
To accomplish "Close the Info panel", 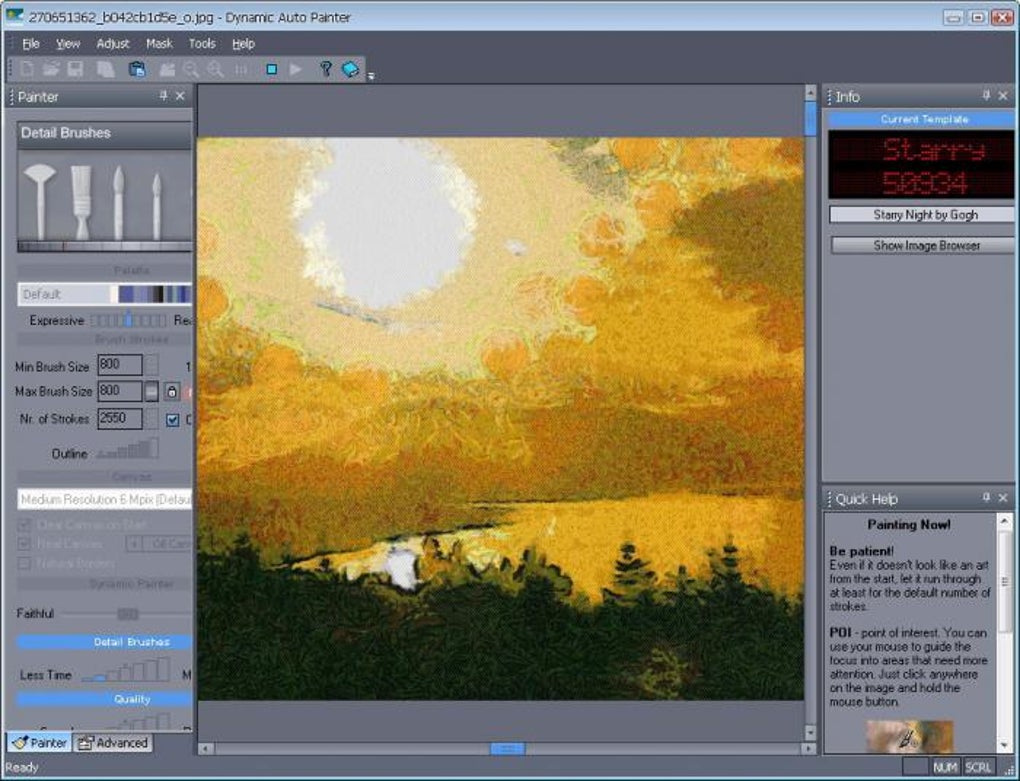I will point(1003,96).
